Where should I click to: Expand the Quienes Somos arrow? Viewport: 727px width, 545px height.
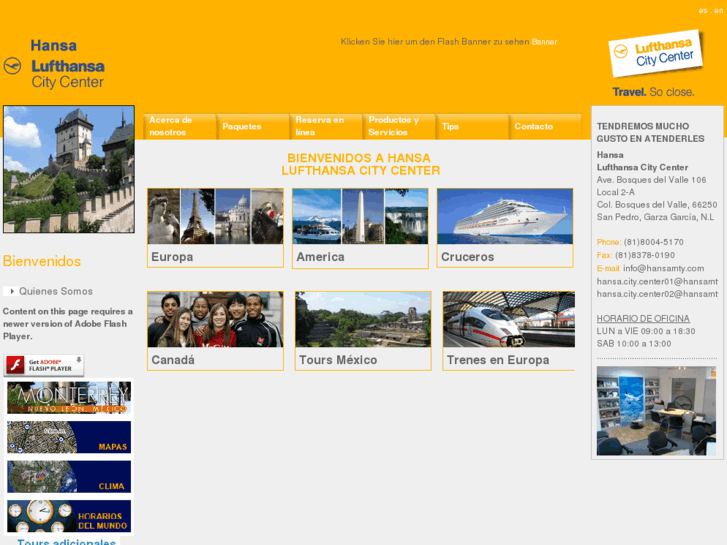pyautogui.click(x=12, y=291)
